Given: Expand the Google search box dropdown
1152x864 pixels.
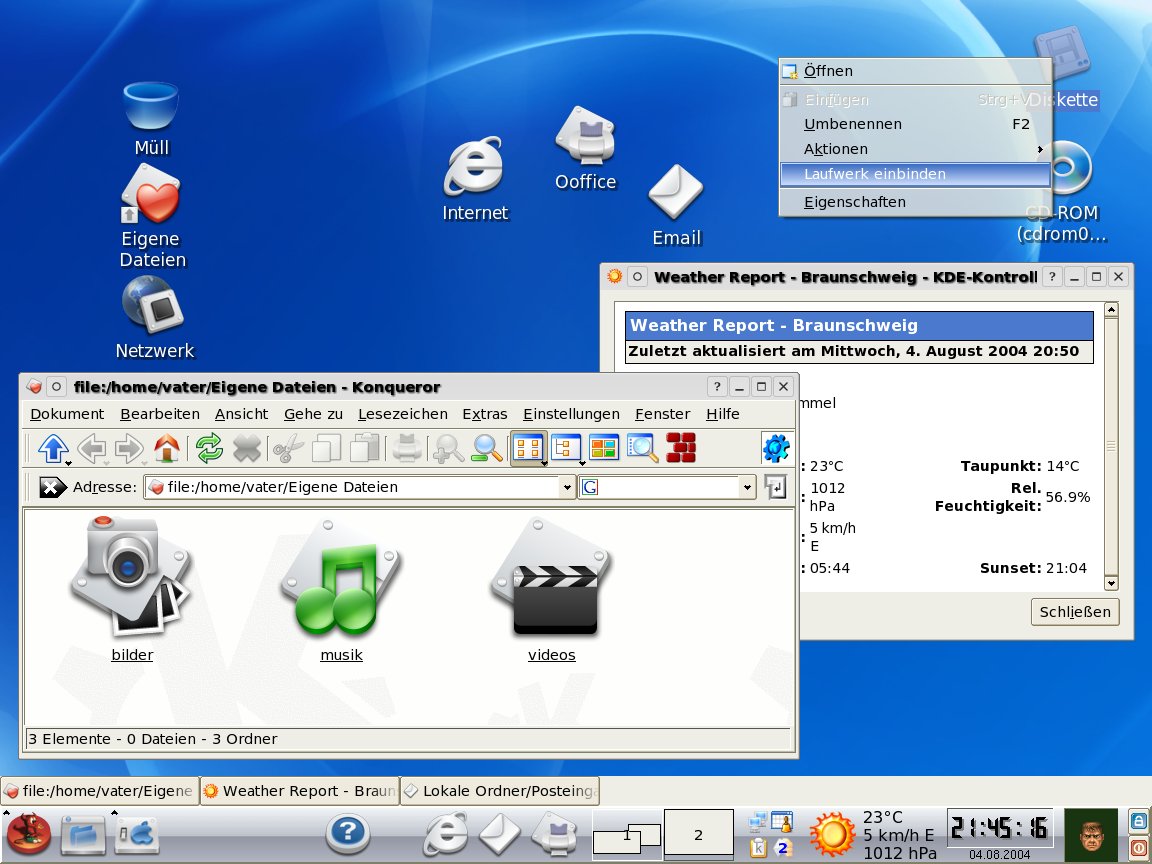Looking at the screenshot, I should (747, 487).
